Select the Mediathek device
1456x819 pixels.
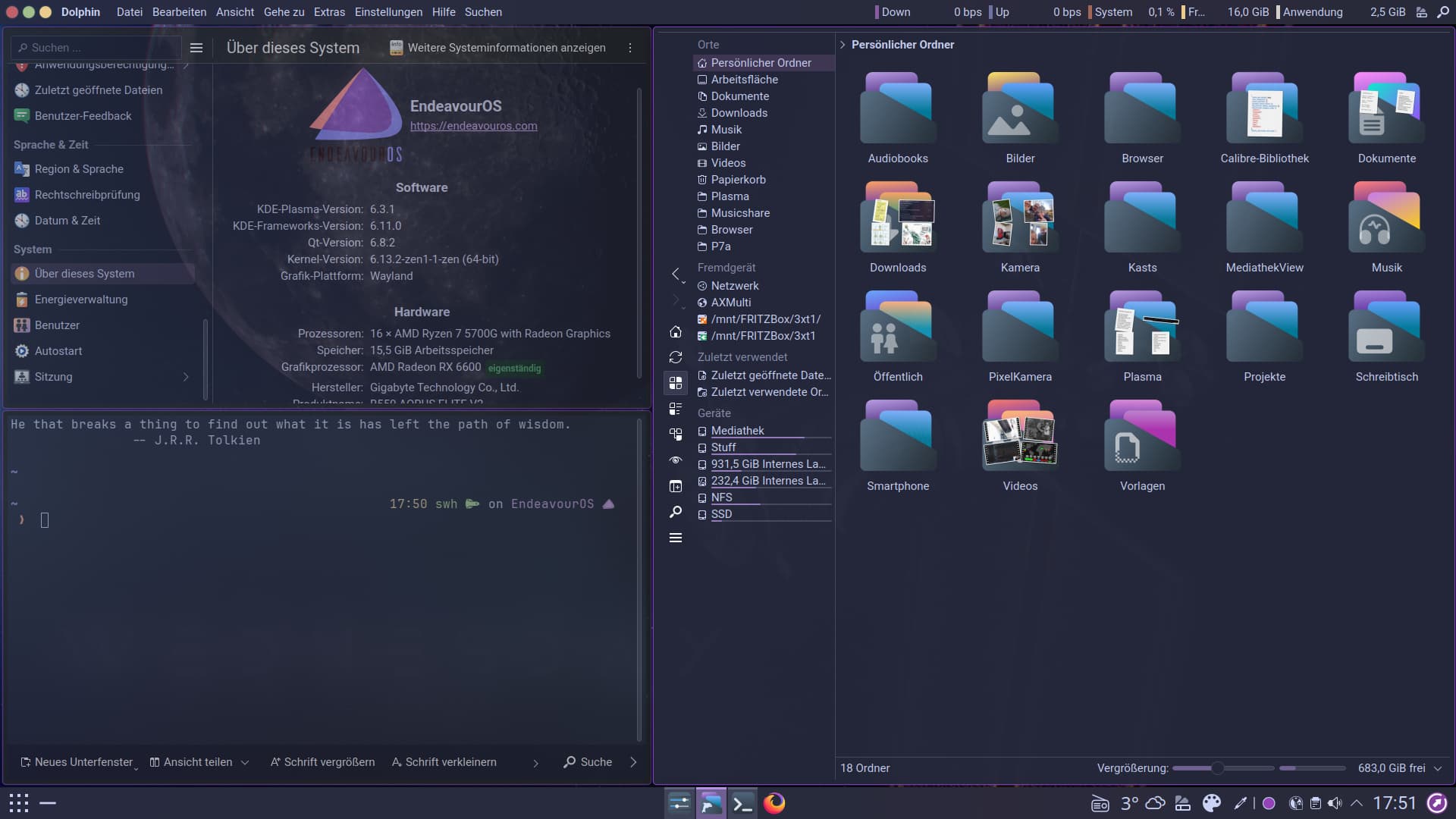tap(764, 431)
